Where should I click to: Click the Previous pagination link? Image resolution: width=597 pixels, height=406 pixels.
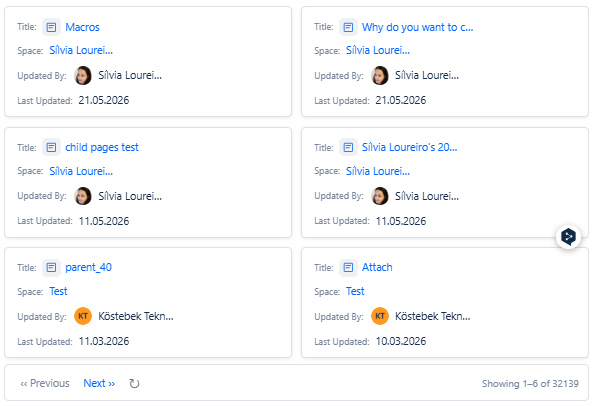[45, 383]
